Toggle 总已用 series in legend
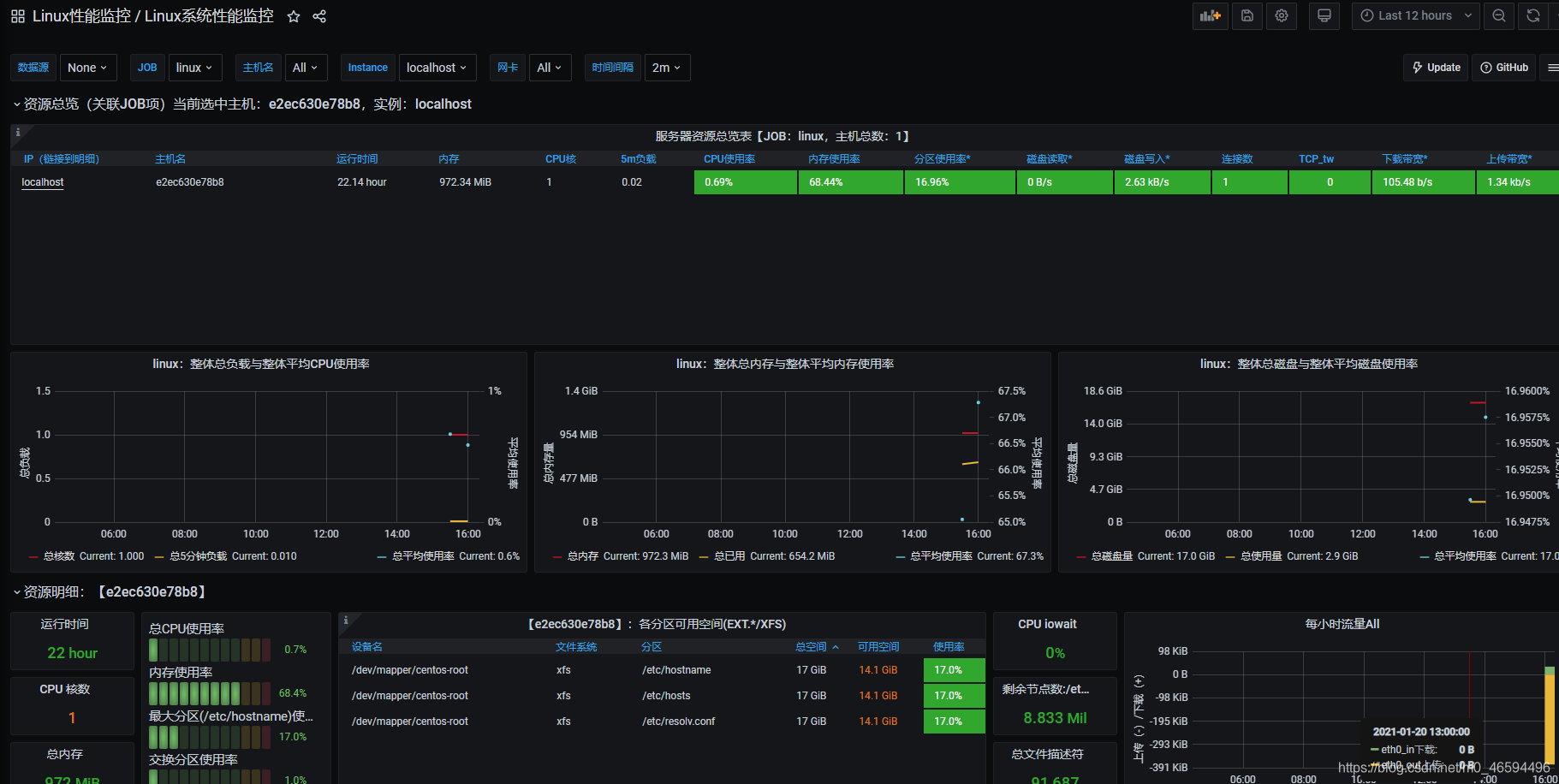Image resolution: width=1559 pixels, height=784 pixels. coord(729,556)
